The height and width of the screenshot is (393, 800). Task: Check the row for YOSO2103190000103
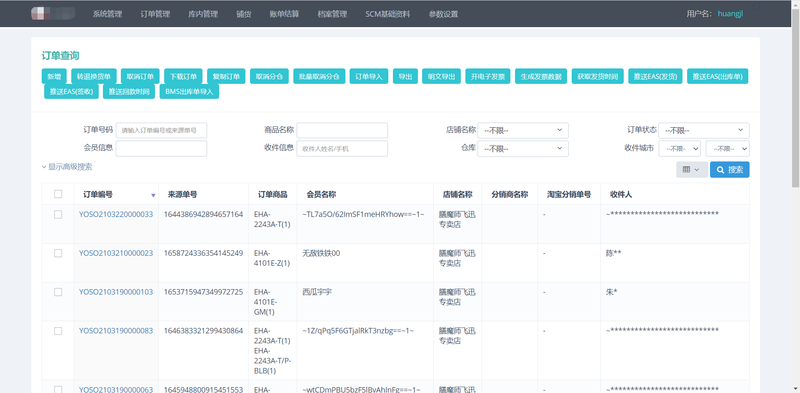(x=58, y=292)
